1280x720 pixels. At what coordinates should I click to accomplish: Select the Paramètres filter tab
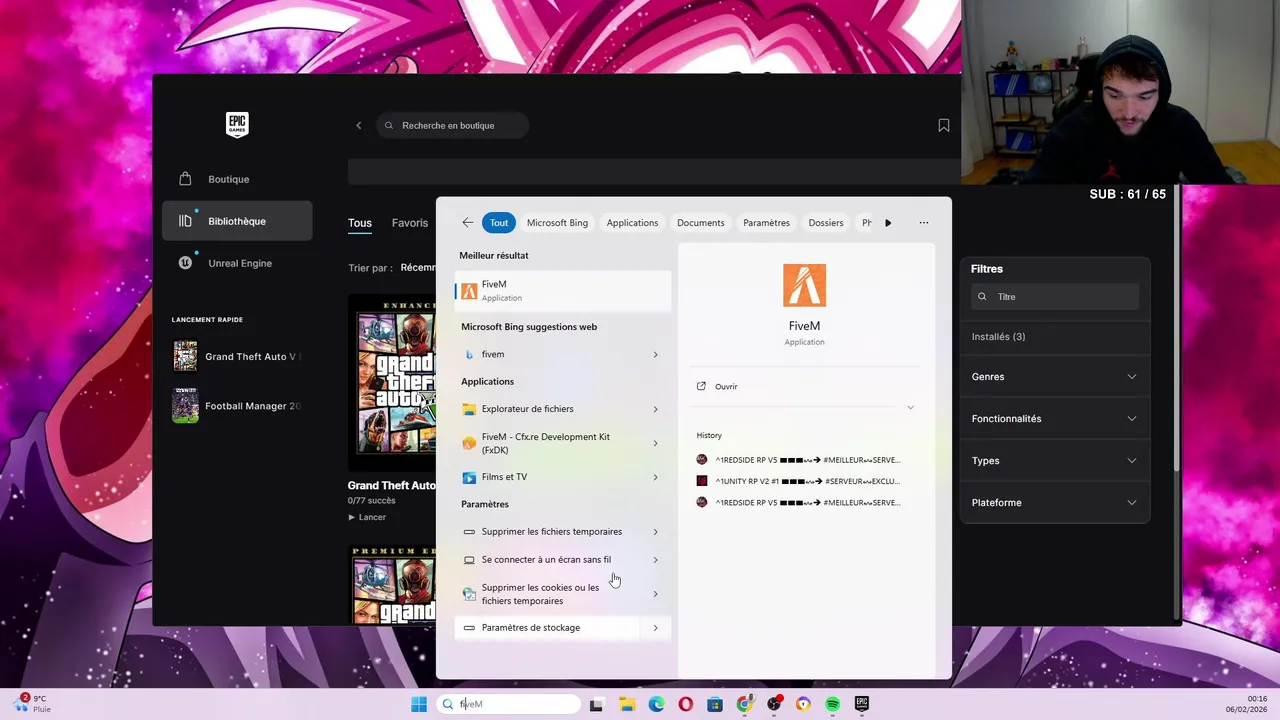[766, 223]
